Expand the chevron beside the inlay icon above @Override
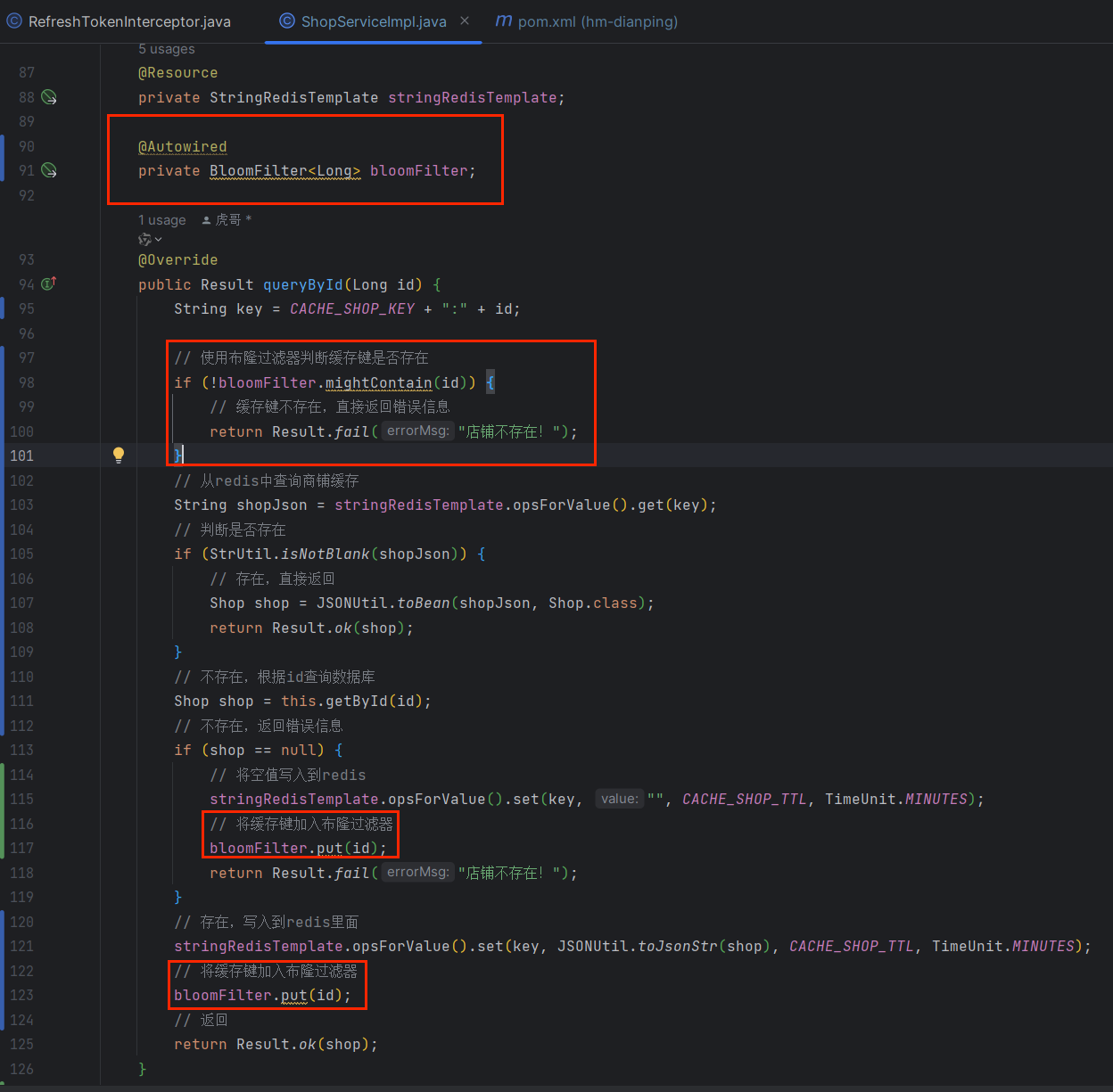The image size is (1113, 1092). 159,239
